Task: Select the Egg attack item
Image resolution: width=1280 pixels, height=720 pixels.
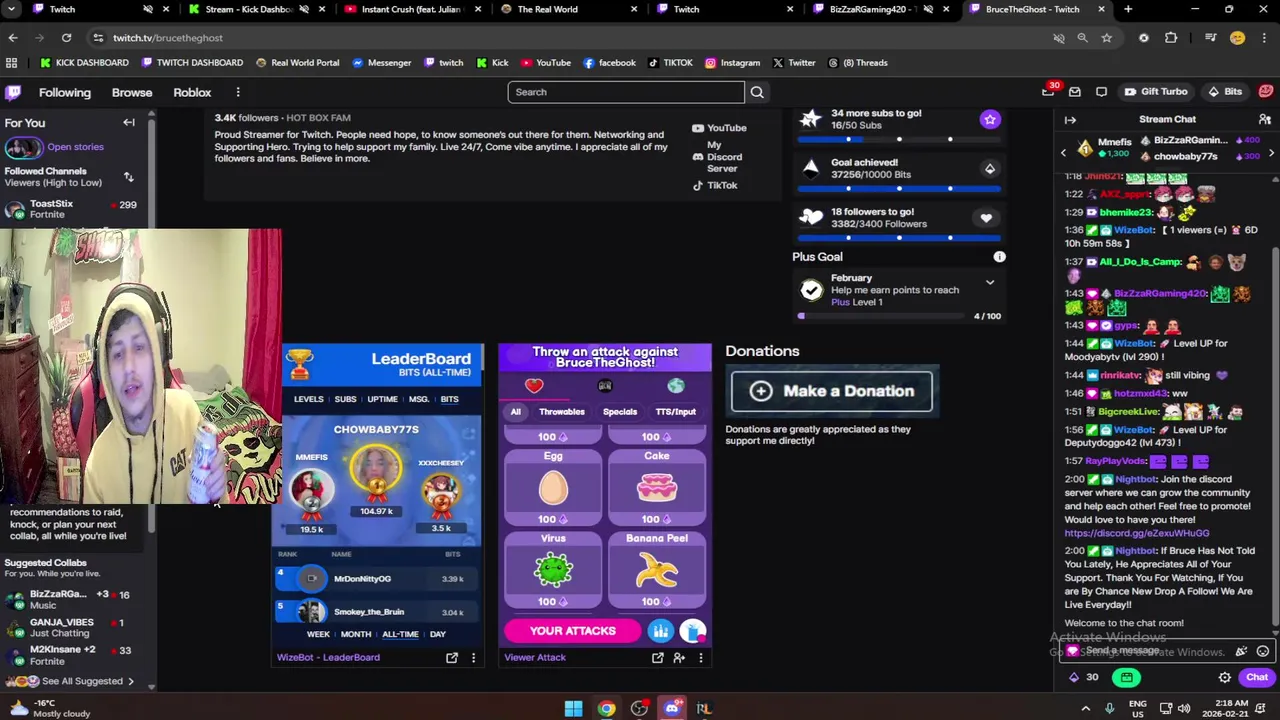Action: click(x=553, y=487)
